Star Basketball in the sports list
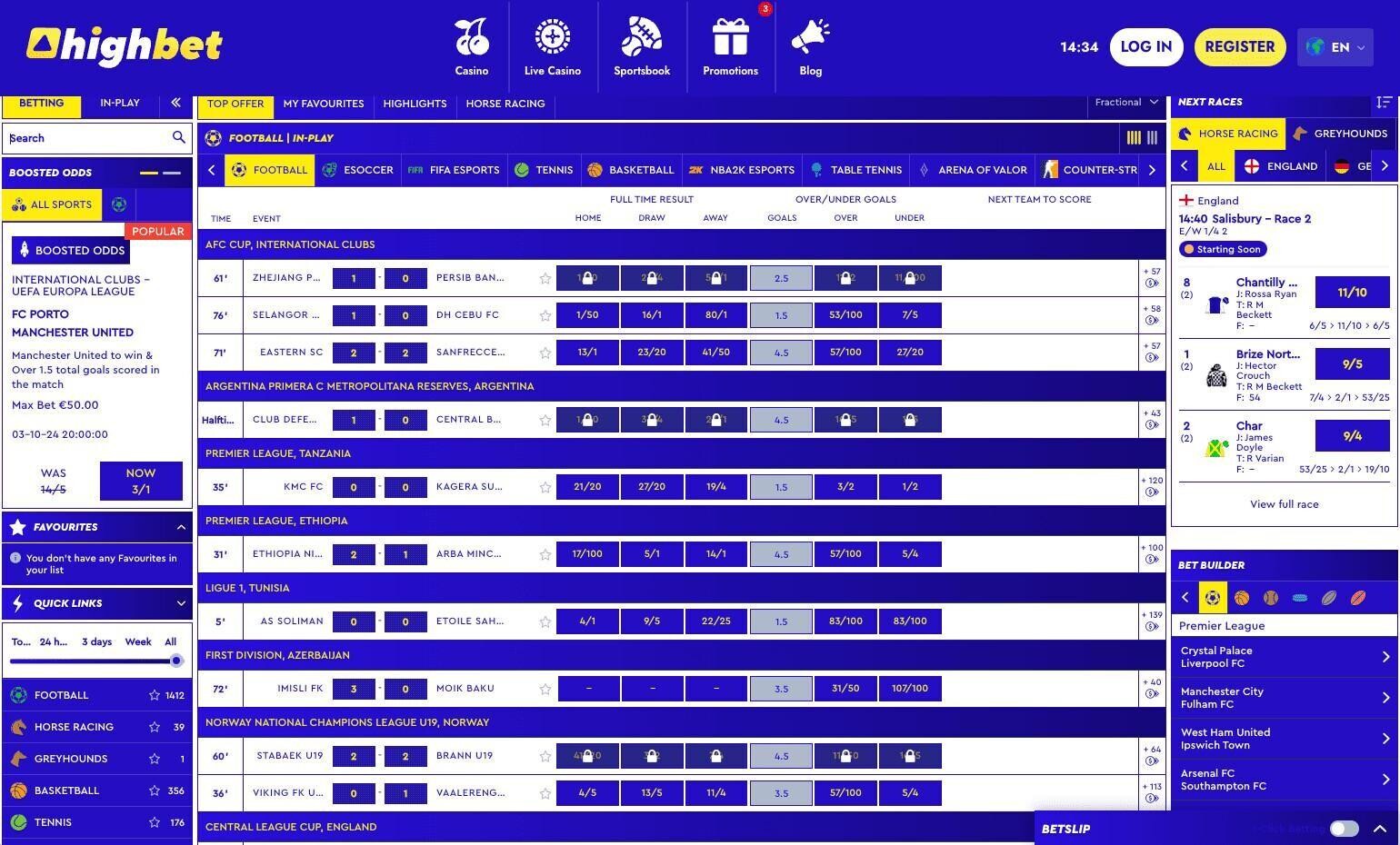Image resolution: width=1400 pixels, height=845 pixels. point(155,790)
